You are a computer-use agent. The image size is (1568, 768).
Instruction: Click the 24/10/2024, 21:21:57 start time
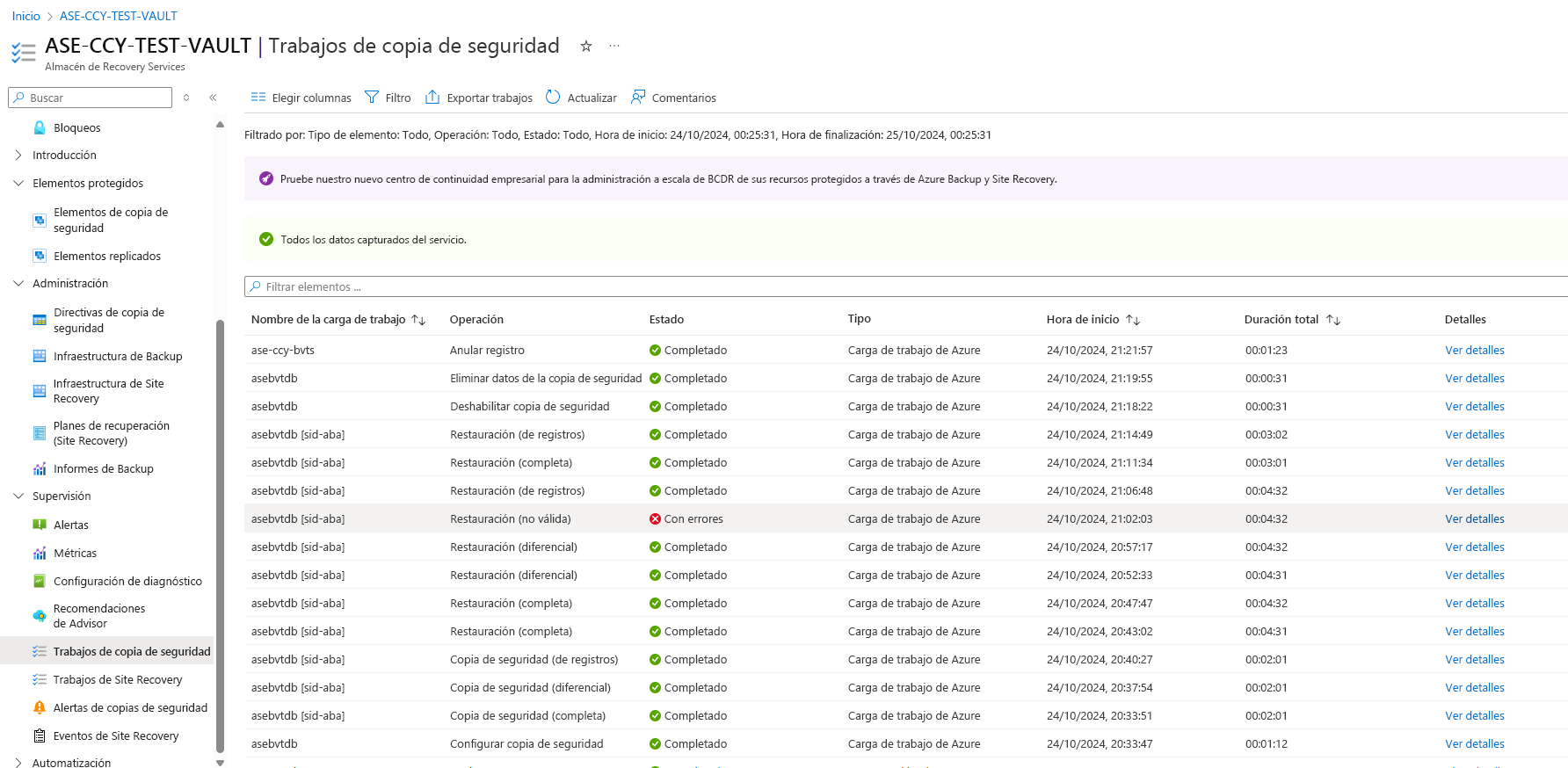[1100, 350]
